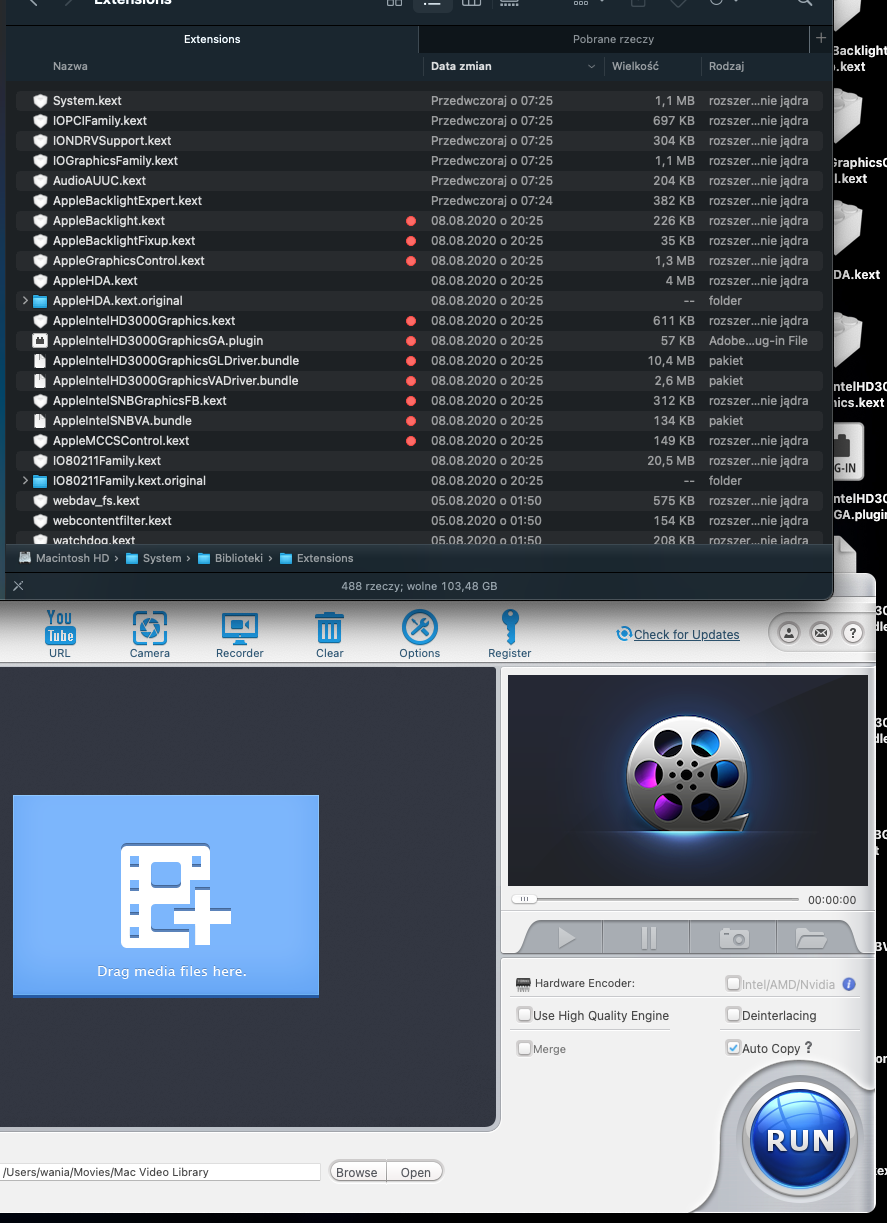Open the user account icon

(x=789, y=632)
